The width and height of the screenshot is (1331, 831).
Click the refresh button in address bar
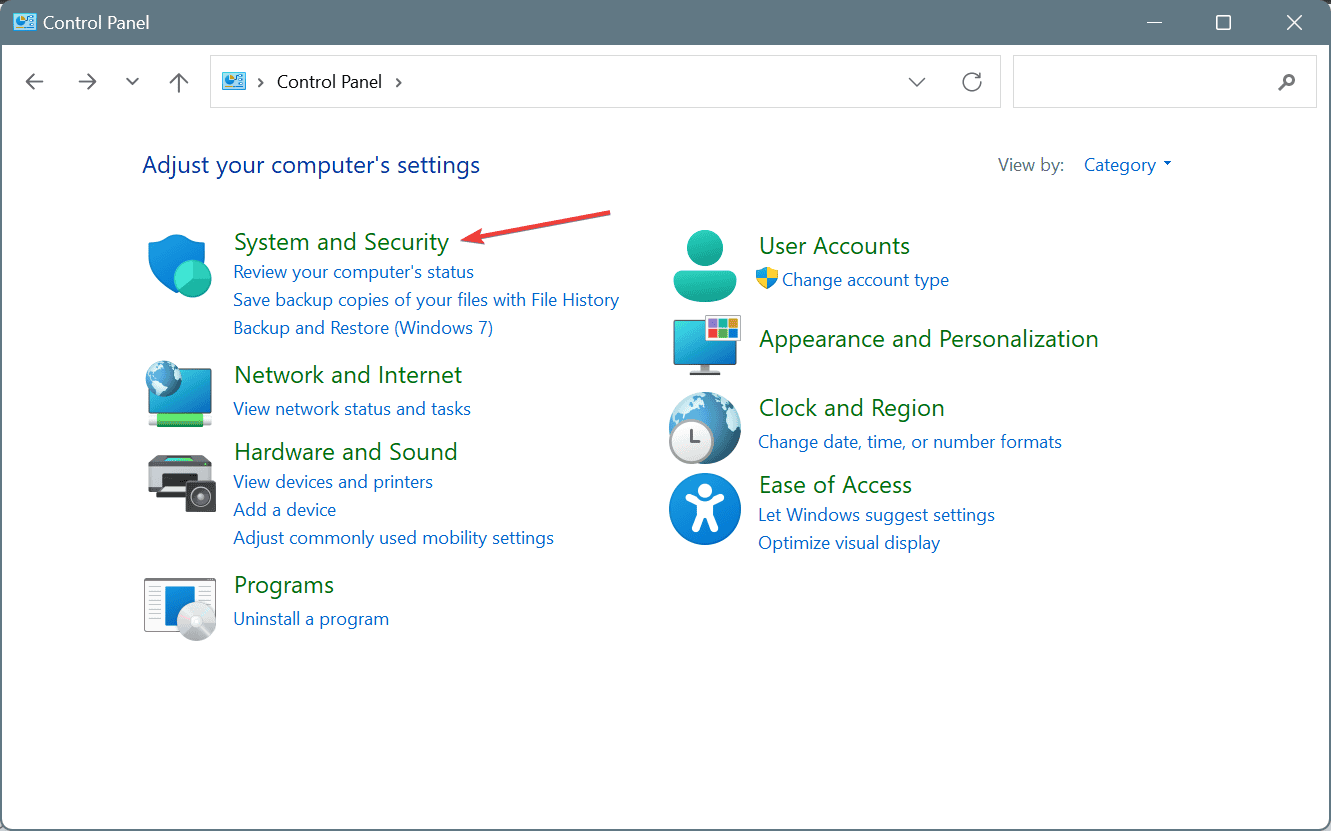[972, 82]
